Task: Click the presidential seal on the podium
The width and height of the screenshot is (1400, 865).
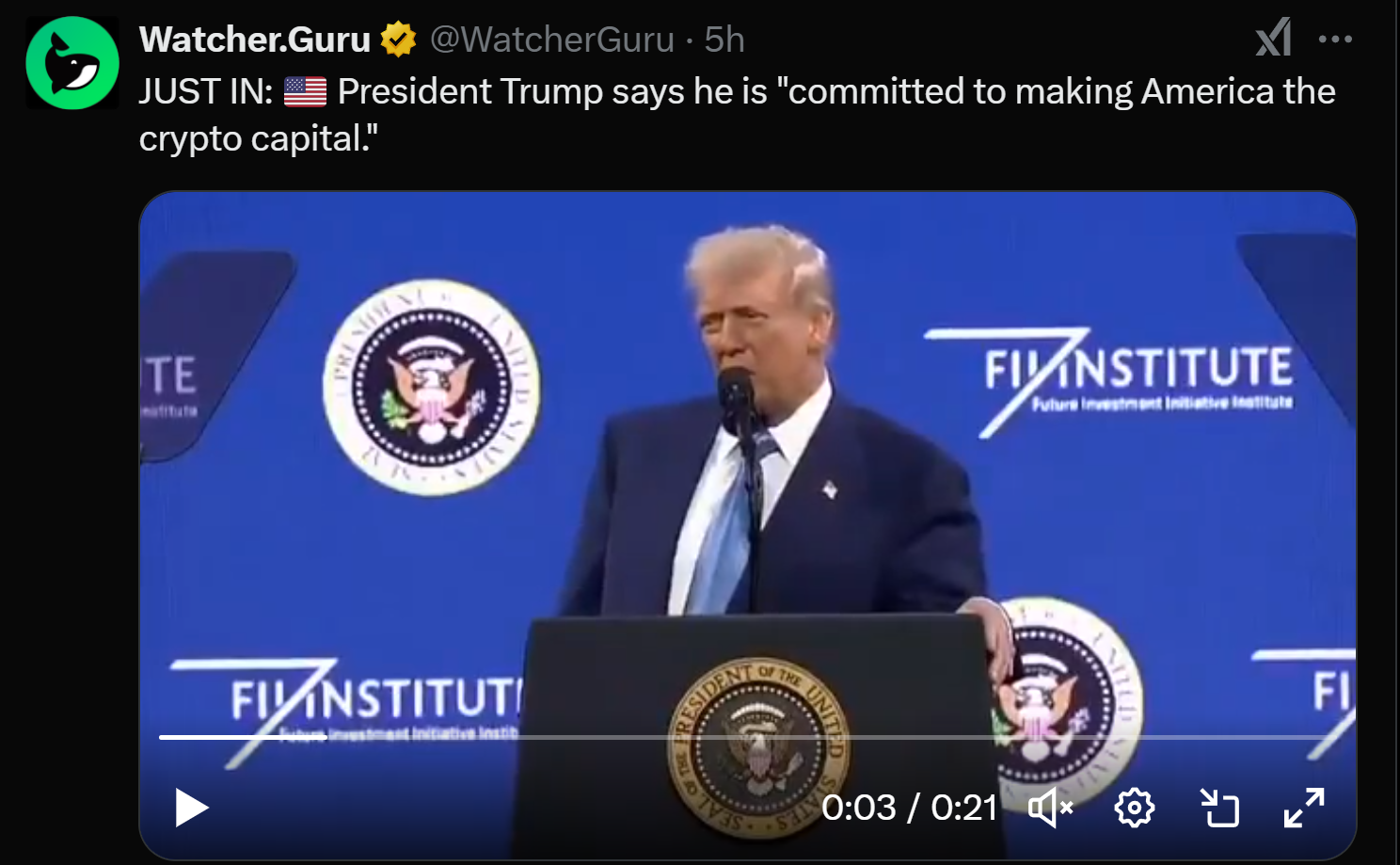Action: [x=758, y=748]
